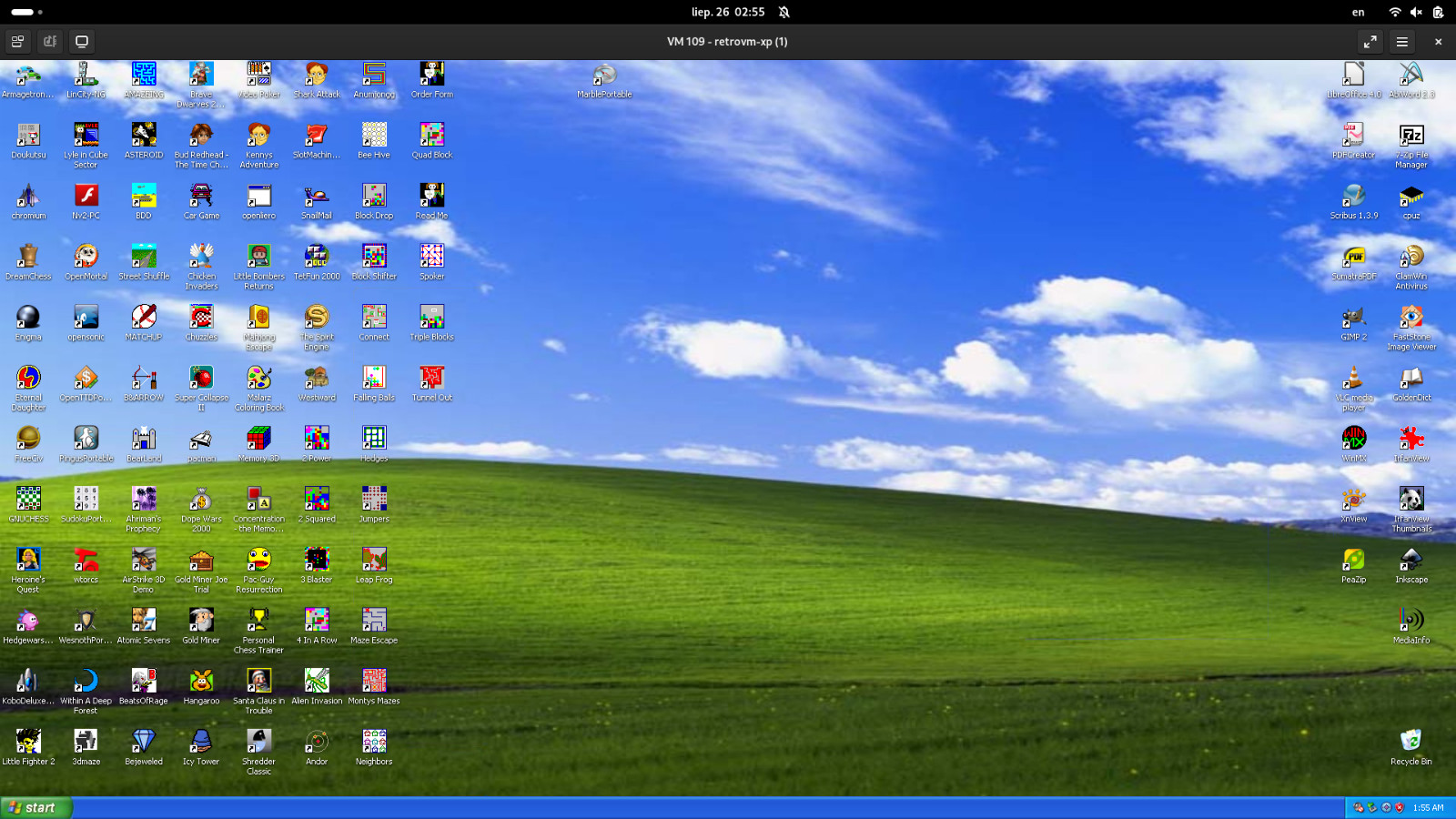Viewport: 1456px width, 819px height.
Task: Select the WinMX desktop icon
Action: coord(1354,439)
